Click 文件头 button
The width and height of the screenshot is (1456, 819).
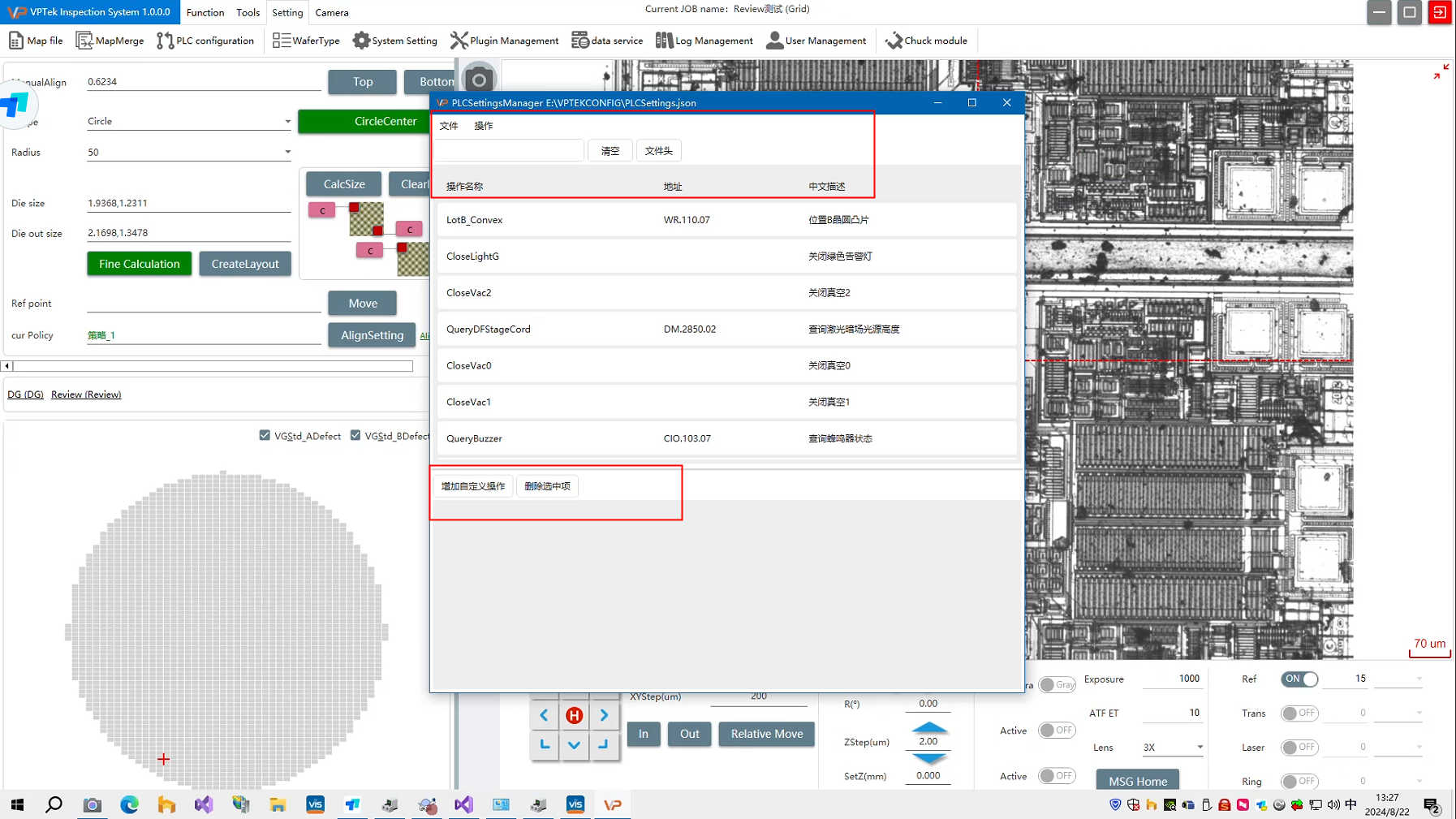coord(658,151)
